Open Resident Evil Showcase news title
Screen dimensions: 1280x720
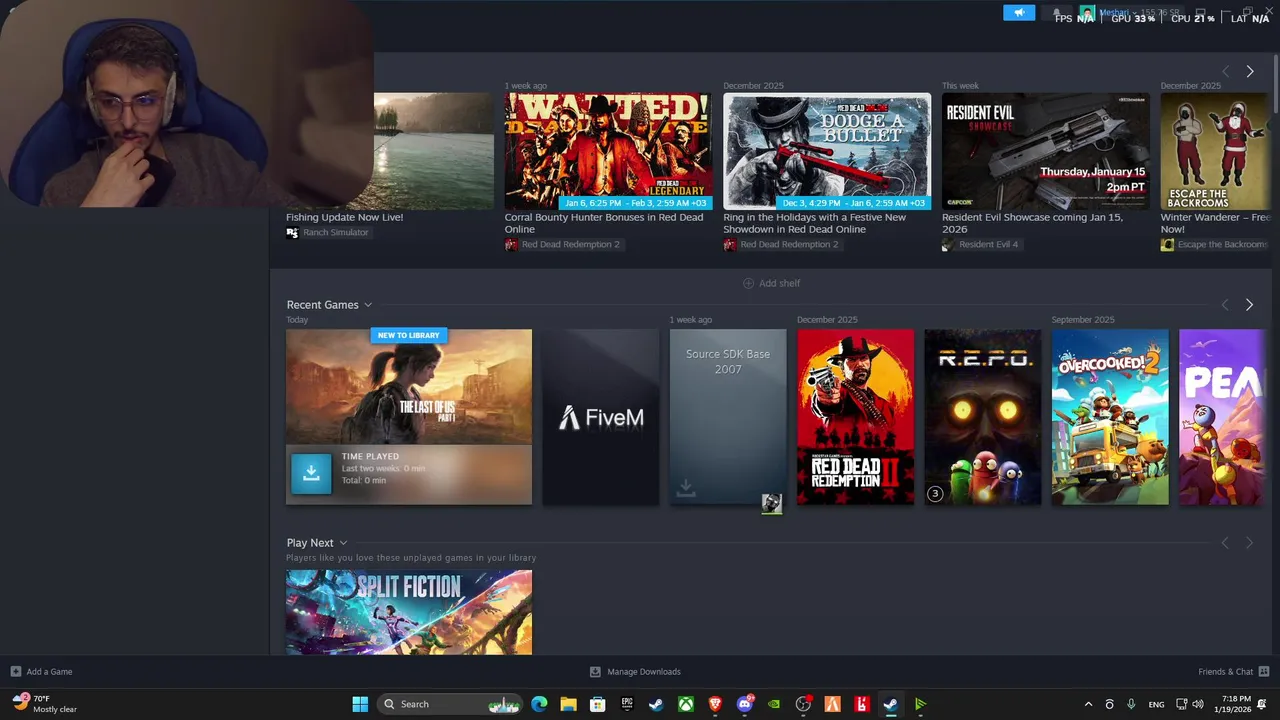pos(1032,223)
